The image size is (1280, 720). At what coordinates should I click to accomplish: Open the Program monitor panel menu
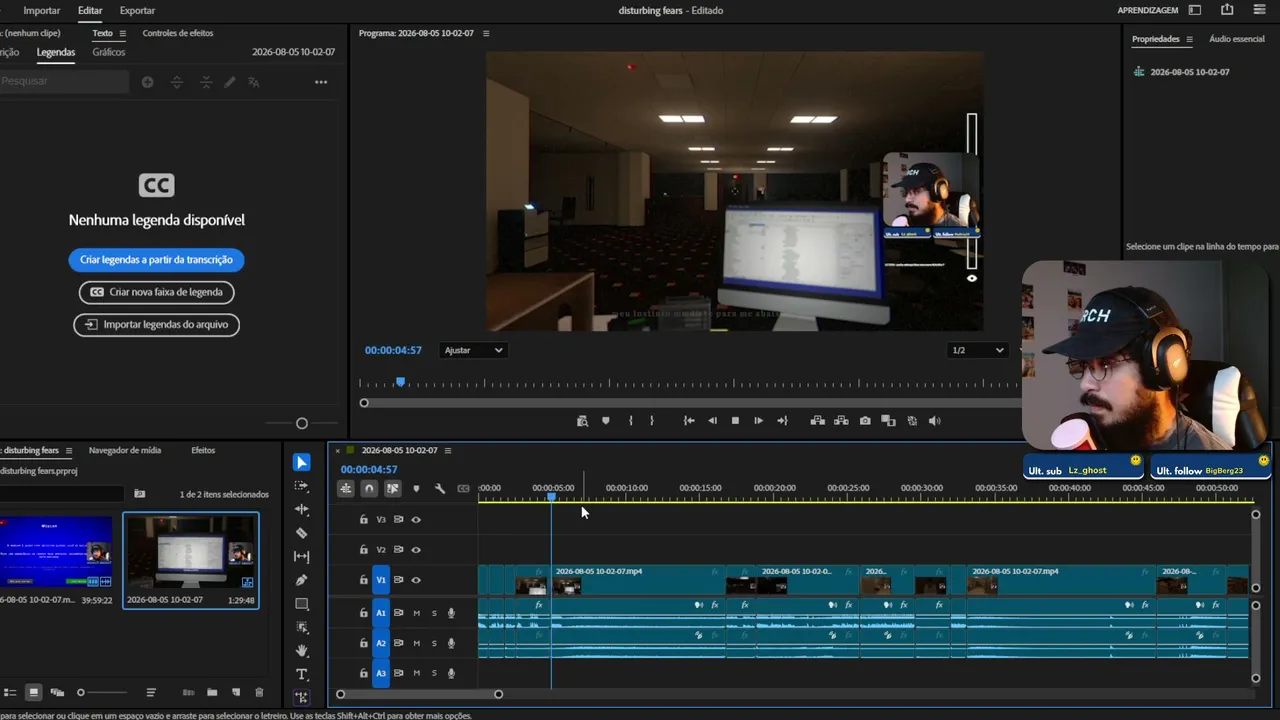pos(486,33)
